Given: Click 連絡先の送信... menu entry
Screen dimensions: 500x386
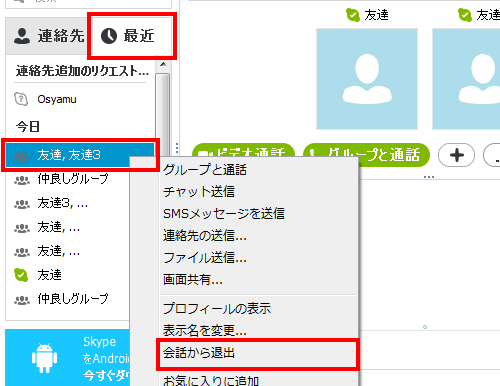Looking at the screenshot, I should click(205, 236).
